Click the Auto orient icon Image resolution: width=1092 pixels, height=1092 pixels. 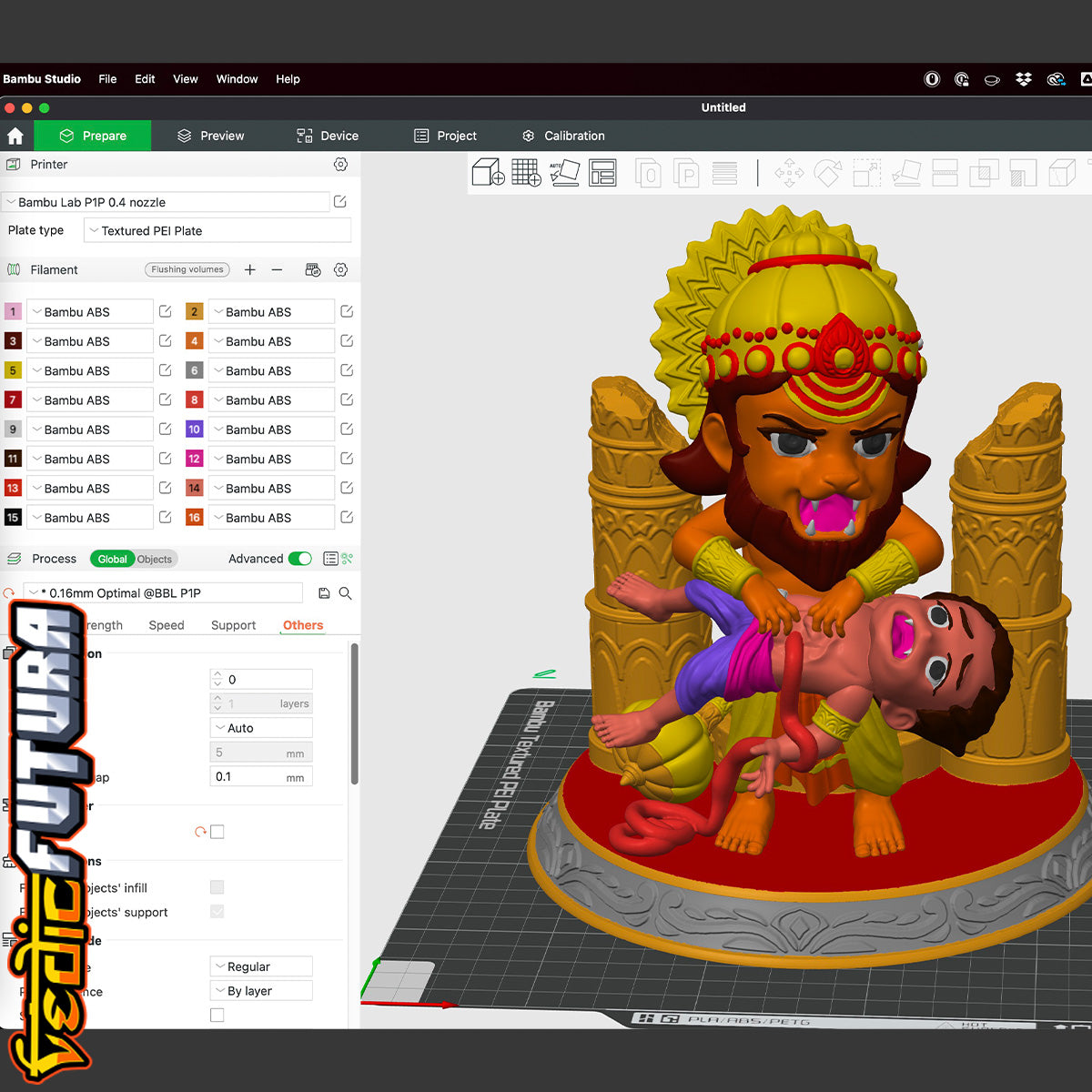click(564, 172)
